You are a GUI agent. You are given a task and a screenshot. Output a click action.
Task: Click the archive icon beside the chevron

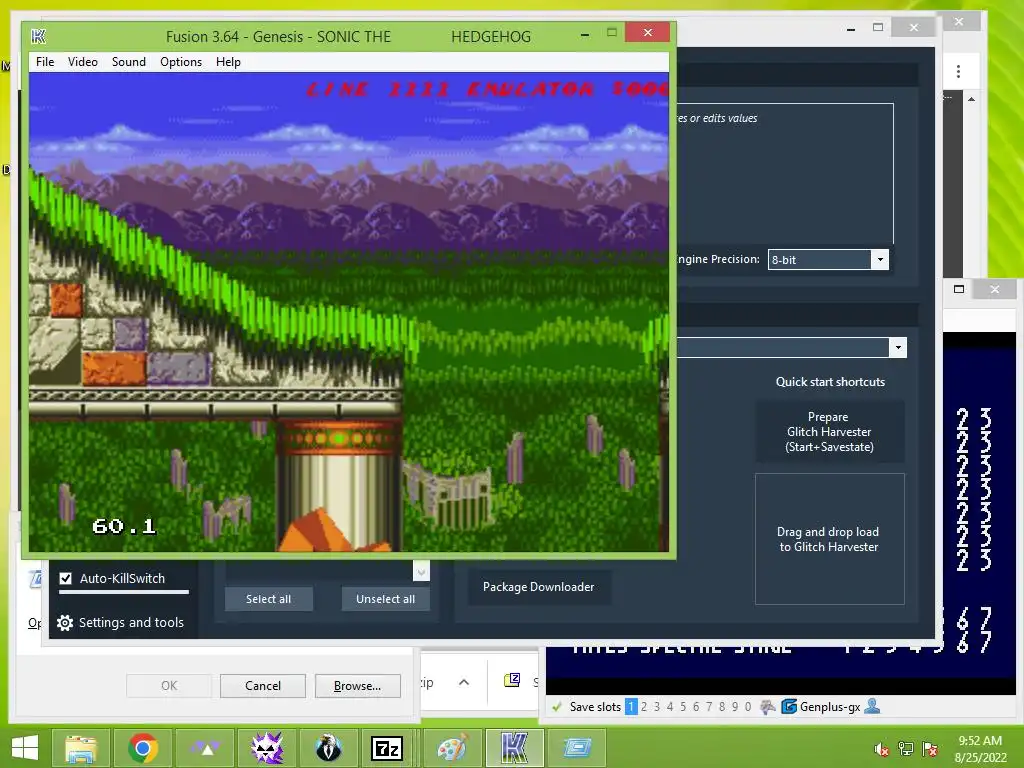(x=513, y=680)
